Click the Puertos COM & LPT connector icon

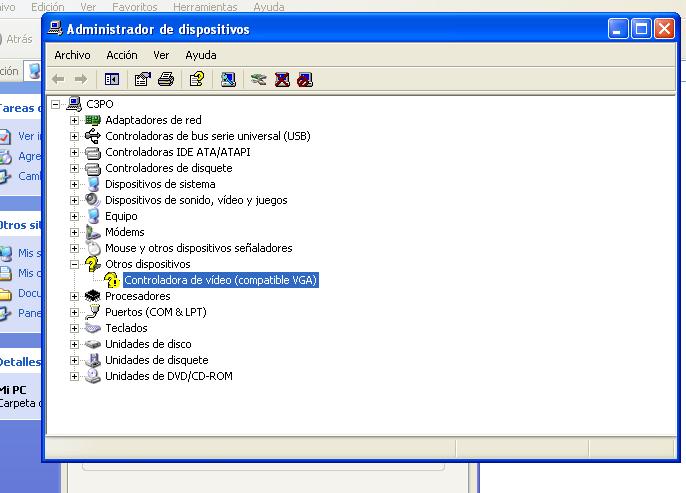(93, 312)
